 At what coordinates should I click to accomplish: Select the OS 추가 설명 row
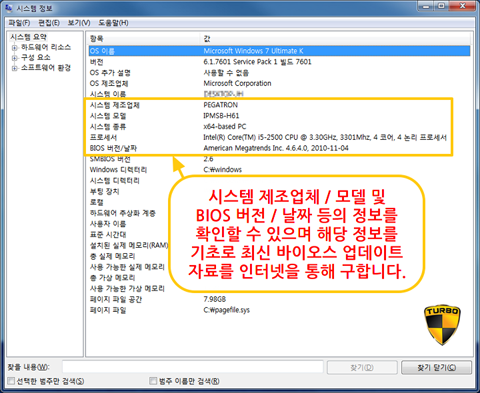point(279,73)
